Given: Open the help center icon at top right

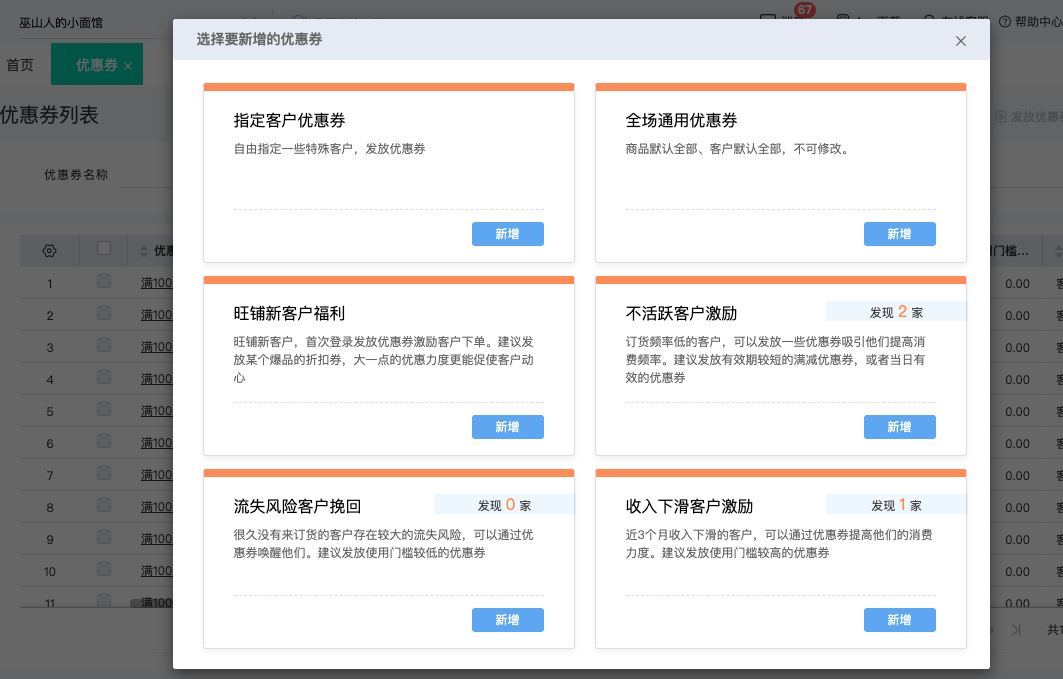Looking at the screenshot, I should pyautogui.click(x=1004, y=20).
